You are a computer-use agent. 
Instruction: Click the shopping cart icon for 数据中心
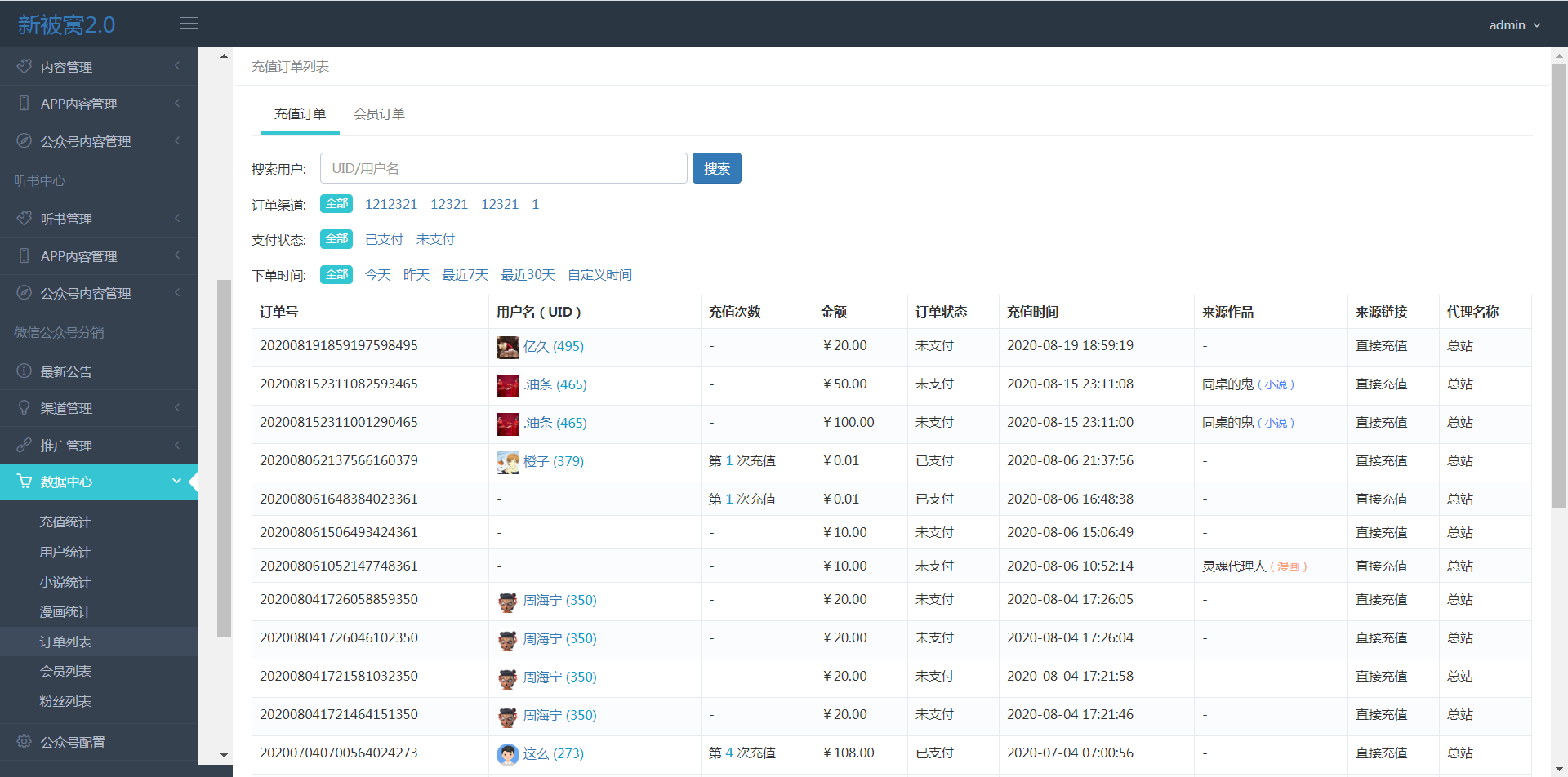click(24, 482)
